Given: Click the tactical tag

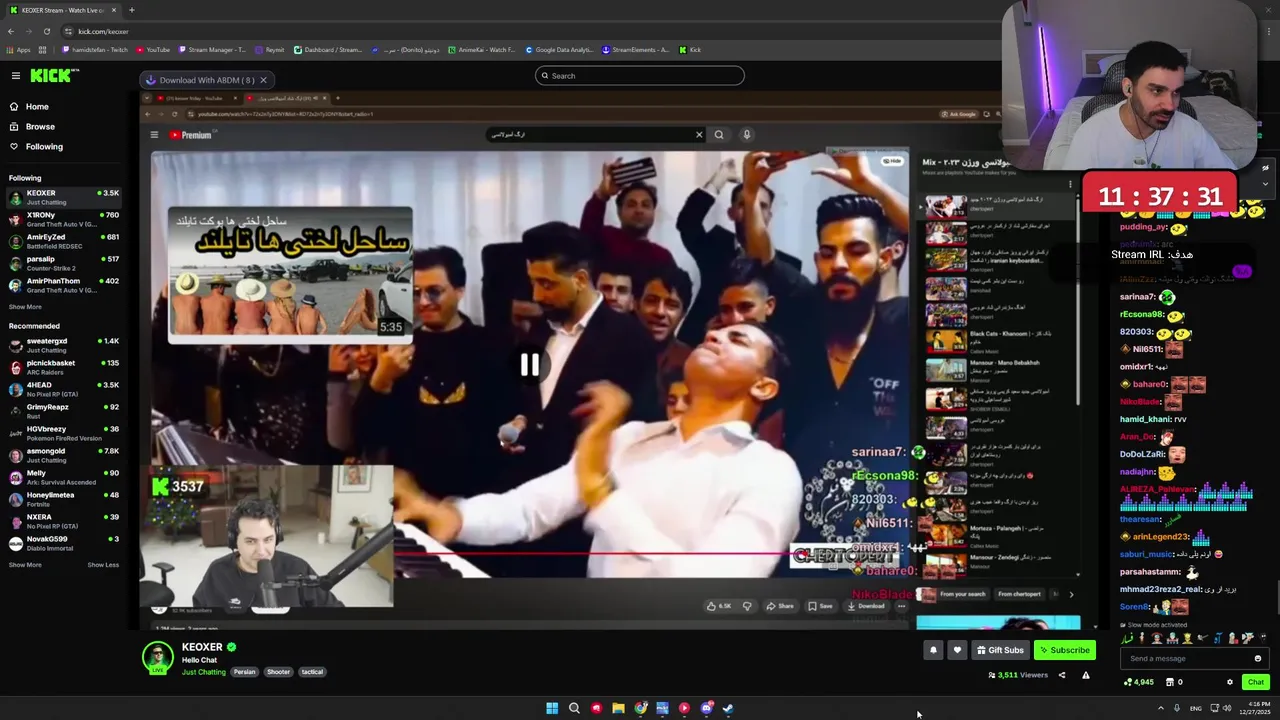Looking at the screenshot, I should pos(312,672).
